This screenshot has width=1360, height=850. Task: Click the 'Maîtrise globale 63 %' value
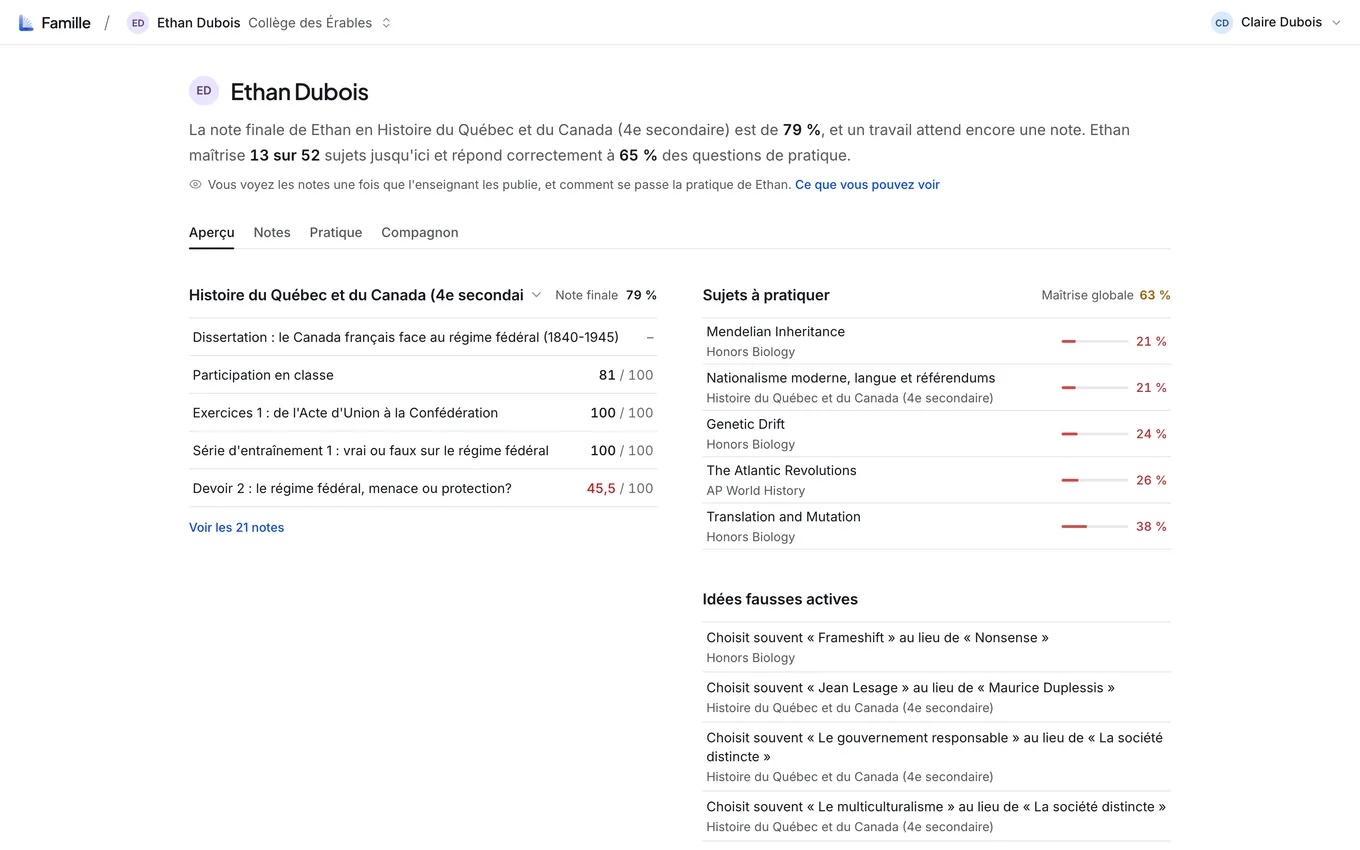(x=1106, y=296)
